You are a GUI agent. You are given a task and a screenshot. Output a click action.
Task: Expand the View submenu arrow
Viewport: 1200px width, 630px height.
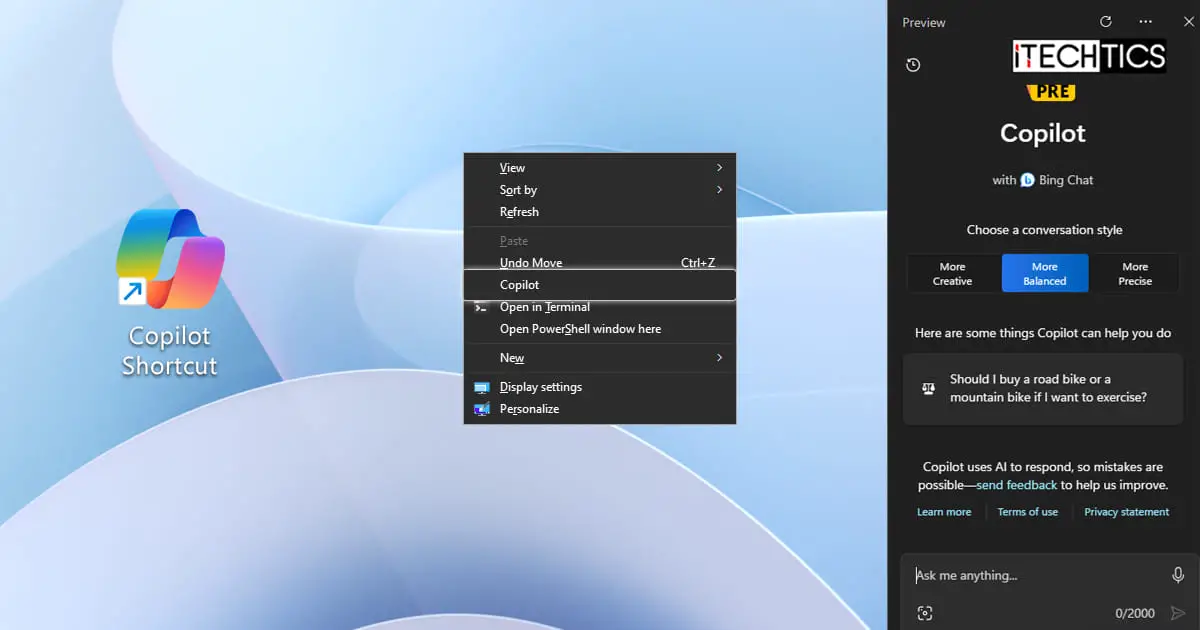coord(720,168)
